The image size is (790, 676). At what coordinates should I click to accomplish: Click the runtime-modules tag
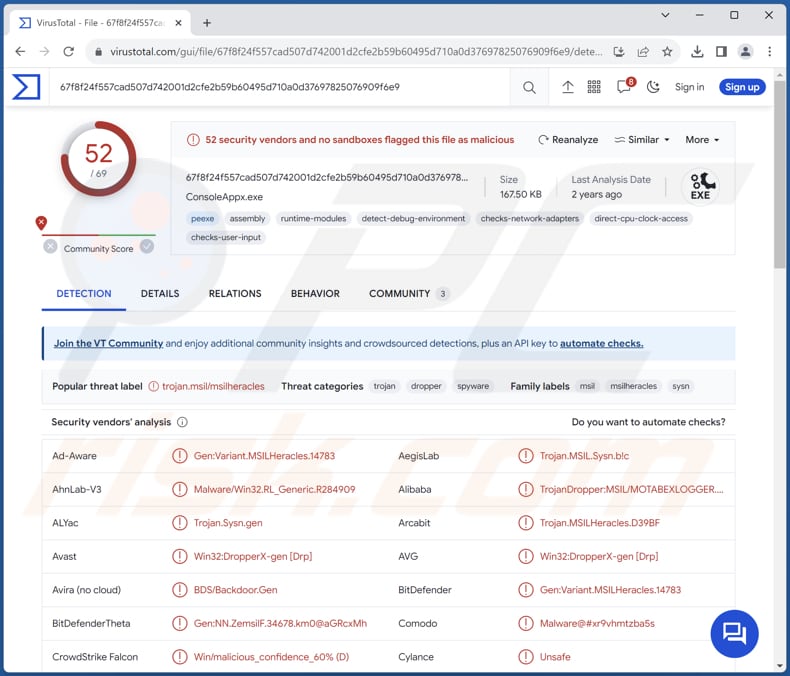[x=313, y=219]
